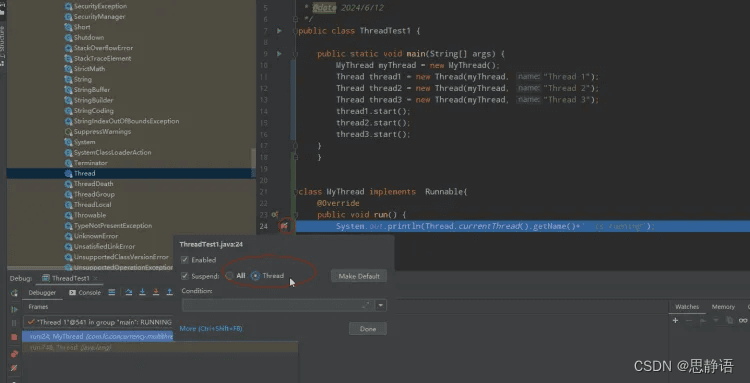Select UnknownError in class list
Image resolution: width=750 pixels, height=383 pixels.
point(96,236)
